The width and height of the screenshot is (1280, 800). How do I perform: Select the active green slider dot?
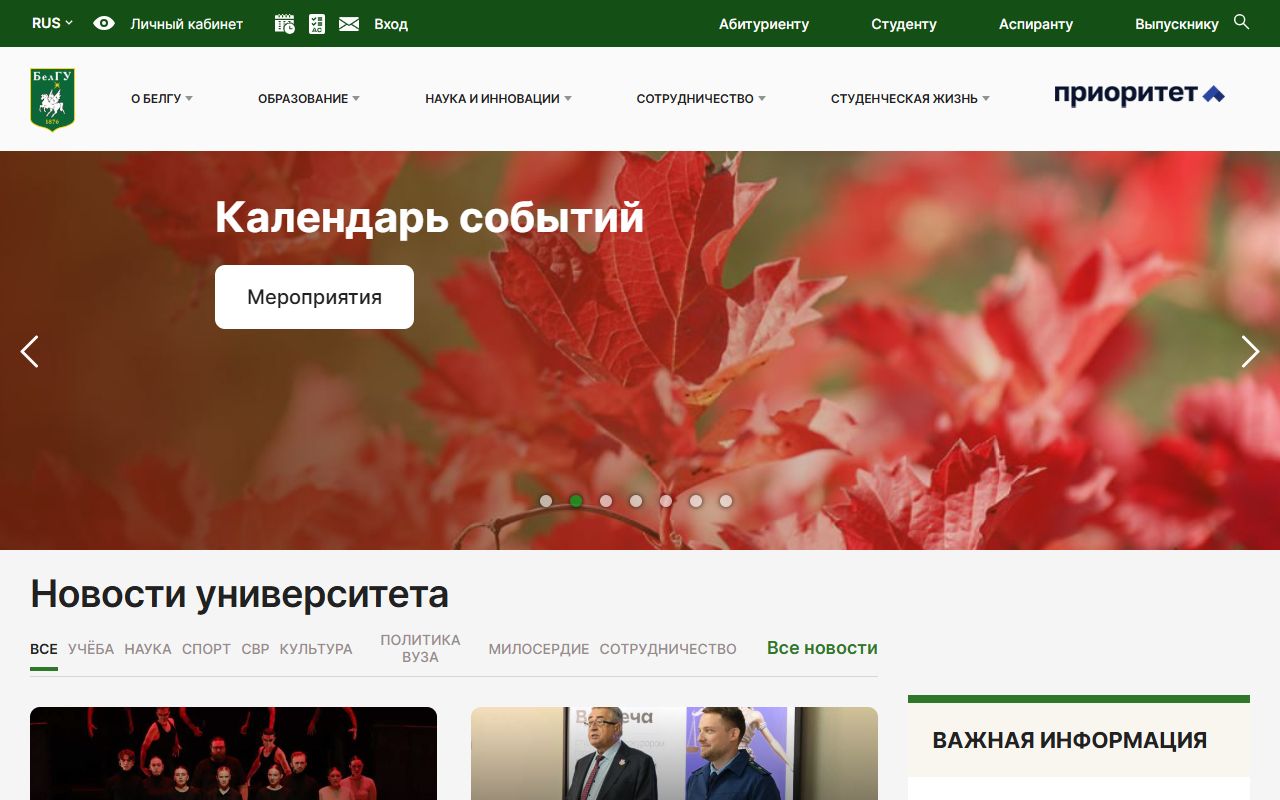coord(576,501)
